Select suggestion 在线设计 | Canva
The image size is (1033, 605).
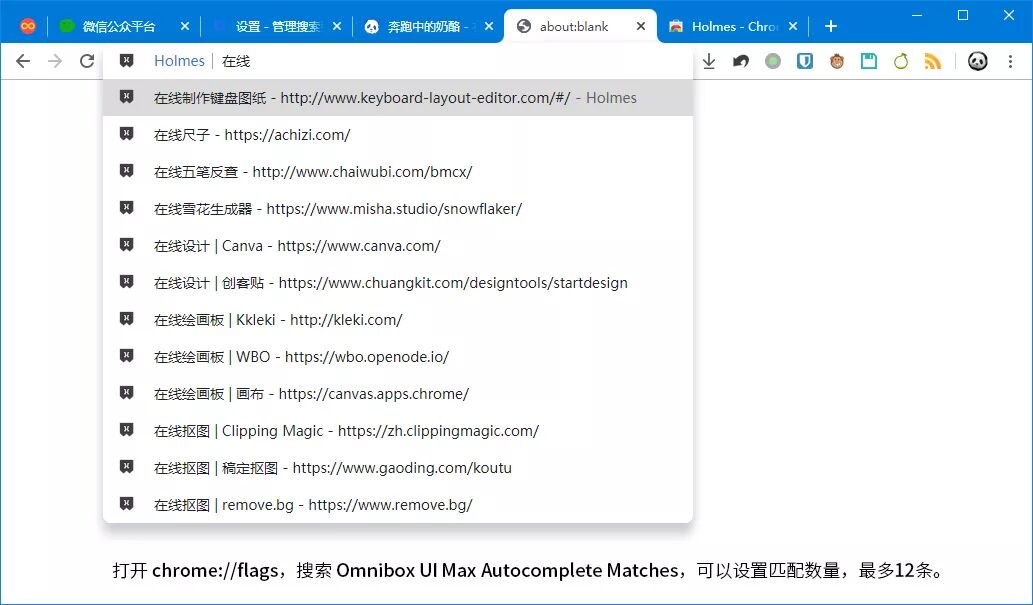398,246
